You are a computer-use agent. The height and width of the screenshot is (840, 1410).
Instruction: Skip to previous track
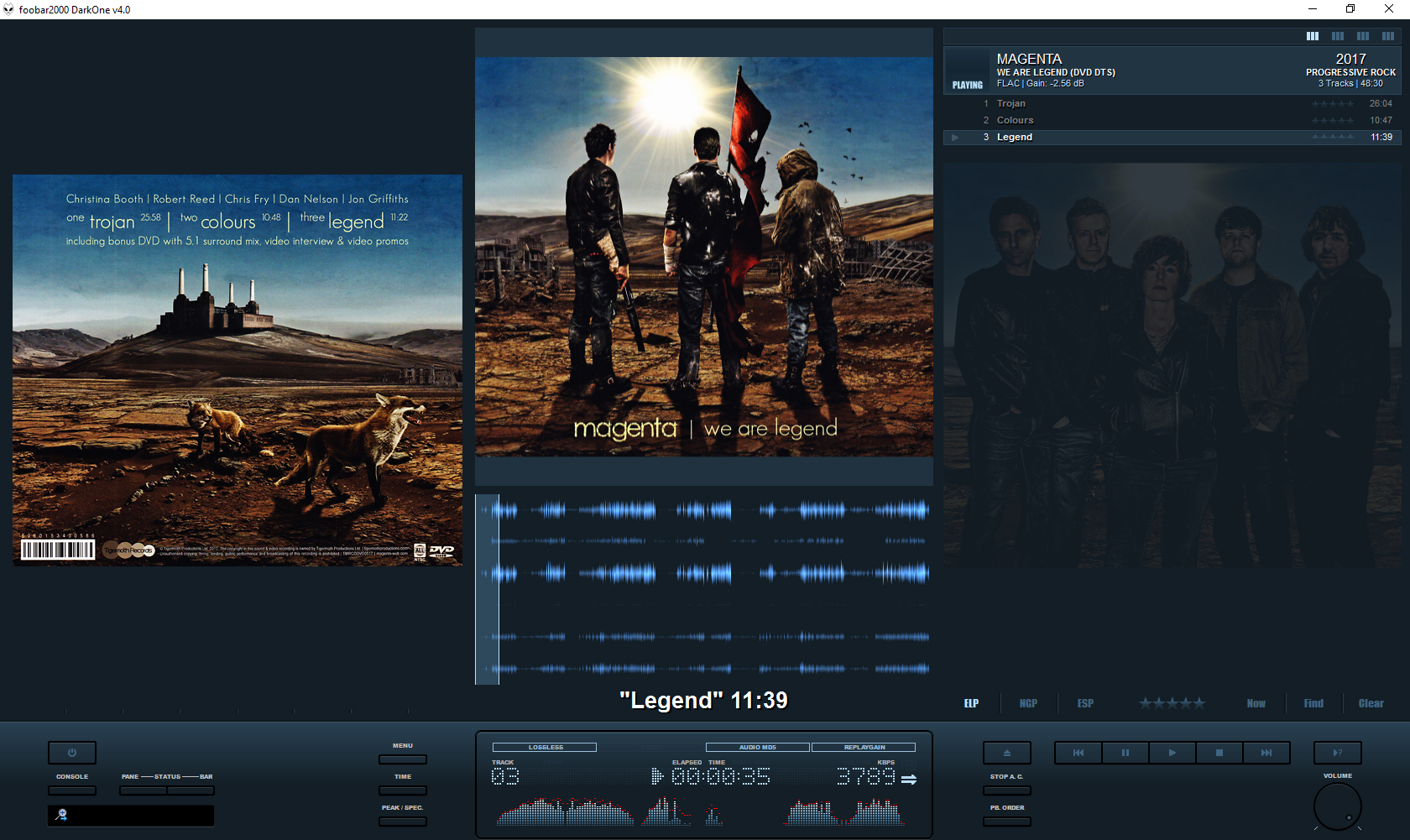point(1078,753)
